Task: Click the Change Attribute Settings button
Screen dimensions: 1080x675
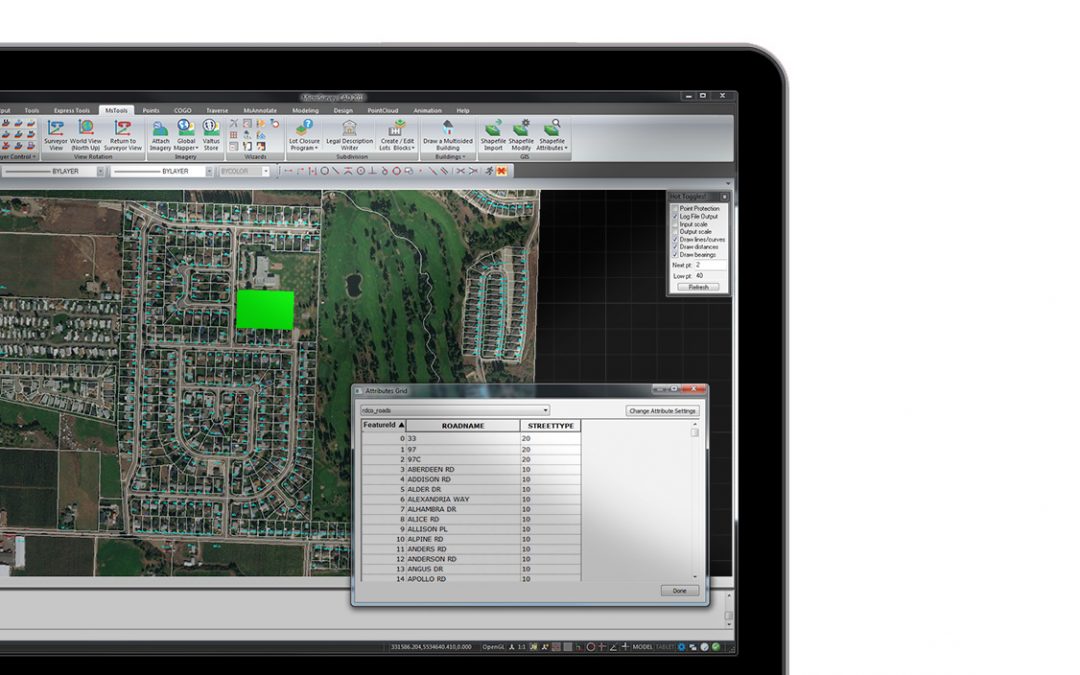Action: pos(663,411)
